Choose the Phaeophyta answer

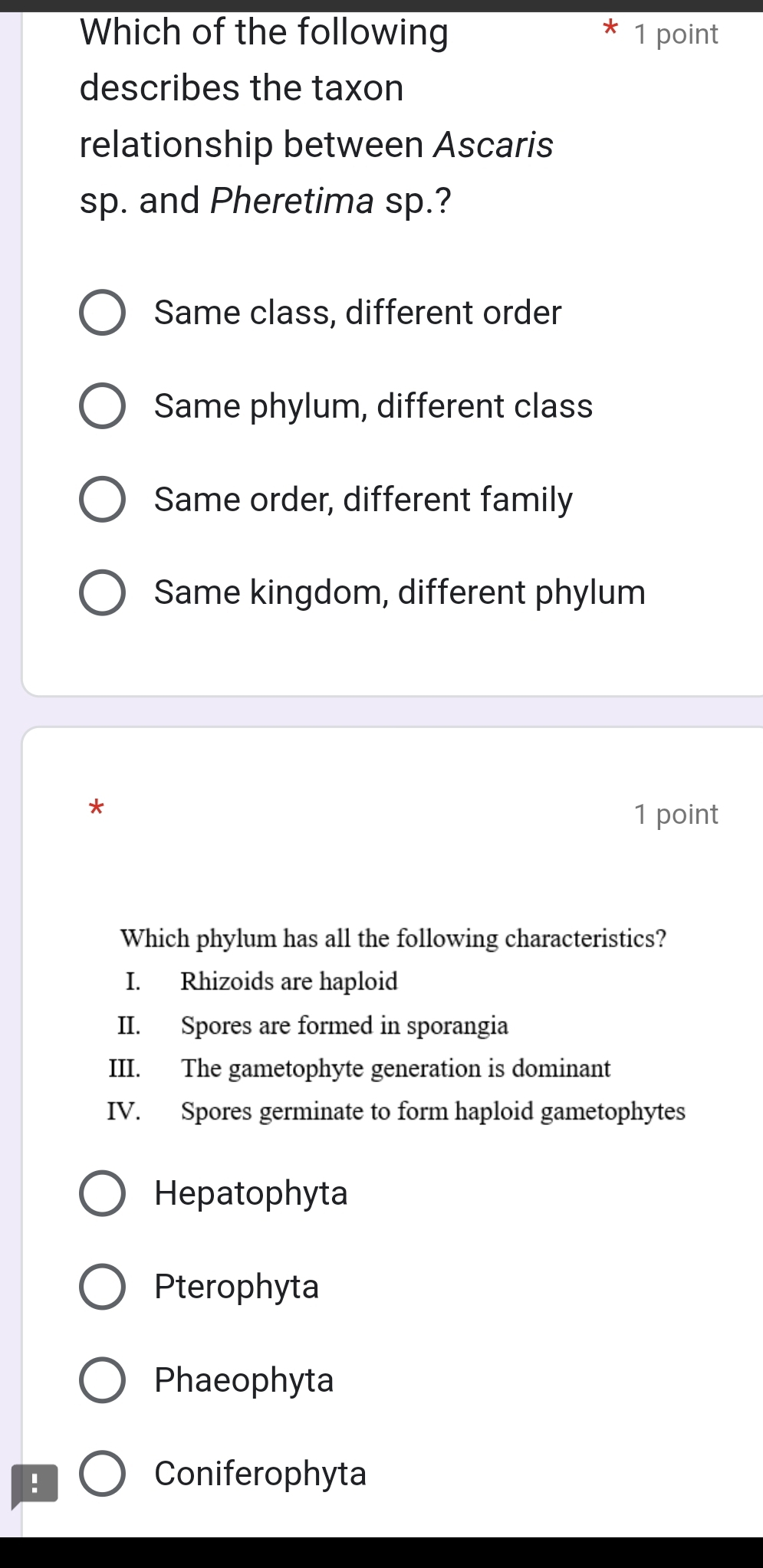243,1380
